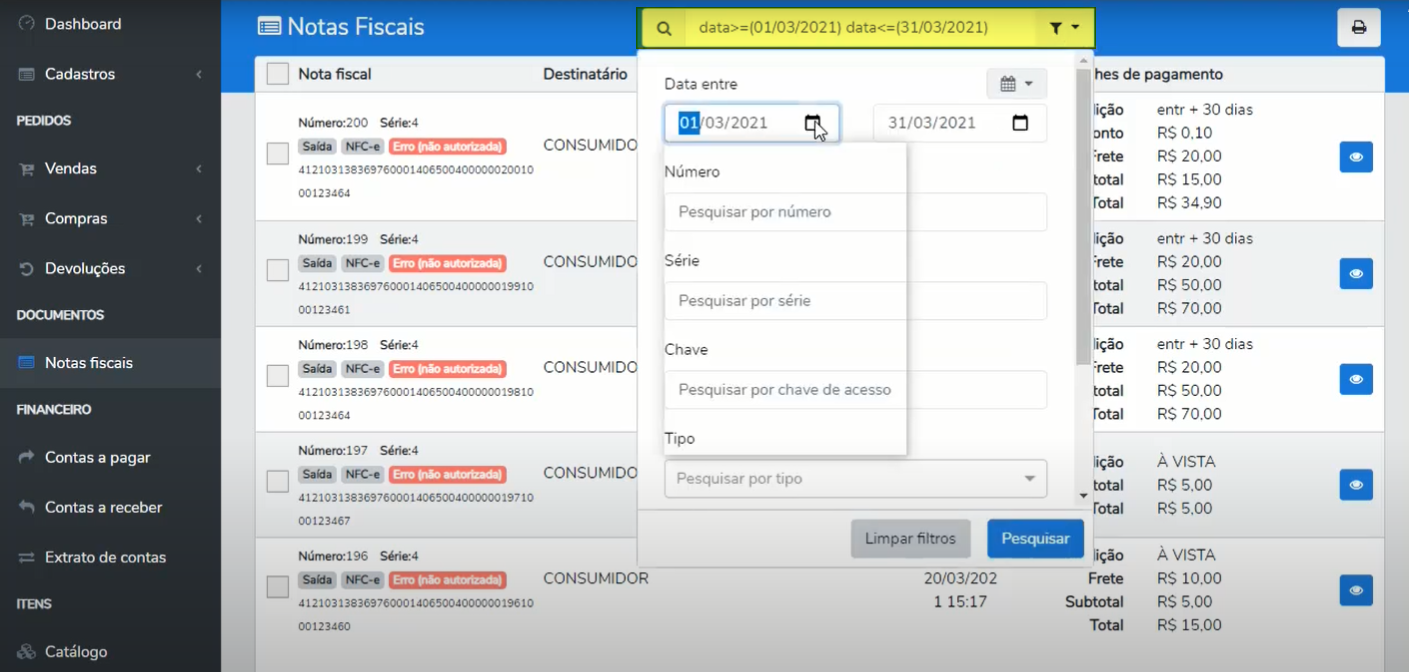Click the Devoluções undo icon
Viewport: 1409px width, 672px height.
tap(26, 269)
